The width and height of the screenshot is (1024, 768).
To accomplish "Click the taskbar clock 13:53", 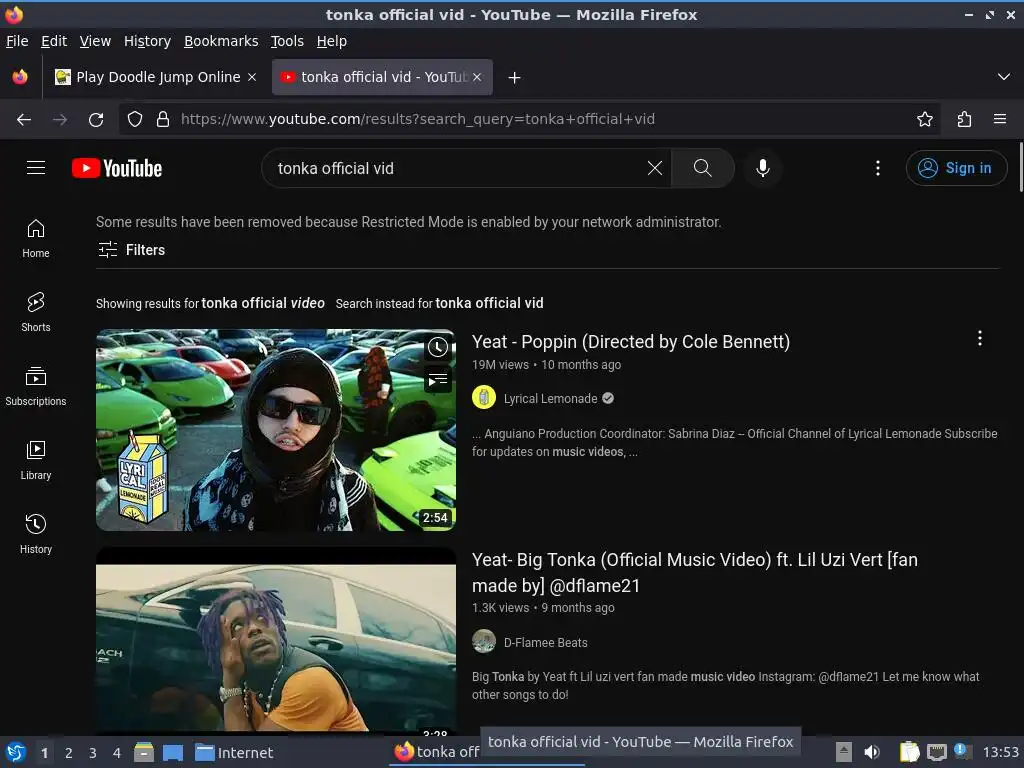I will point(1000,752).
